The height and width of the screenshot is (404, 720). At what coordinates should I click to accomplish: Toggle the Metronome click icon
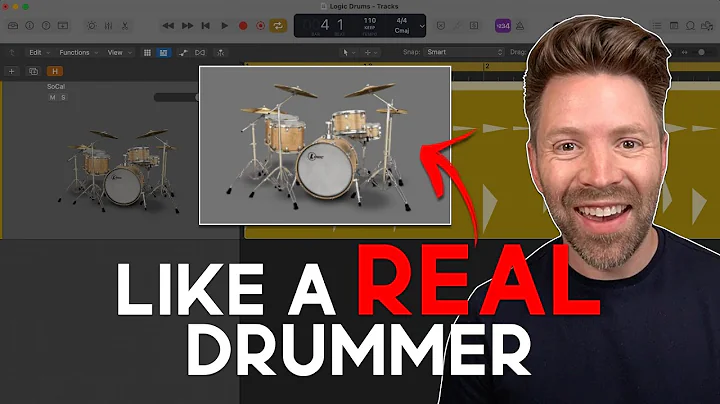coord(520,26)
